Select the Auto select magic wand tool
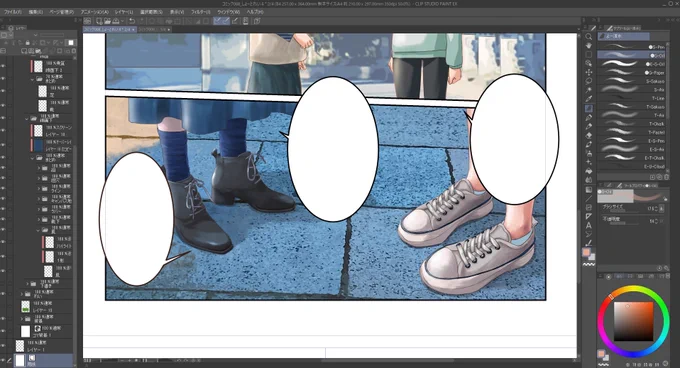This screenshot has width=680, height=368. pos(588,90)
